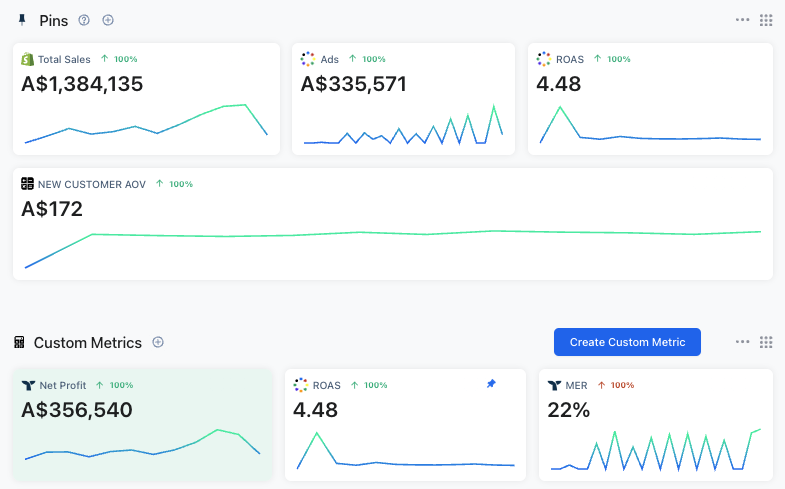Click the MER card title
This screenshot has height=489, width=785.
pyautogui.click(x=576, y=385)
